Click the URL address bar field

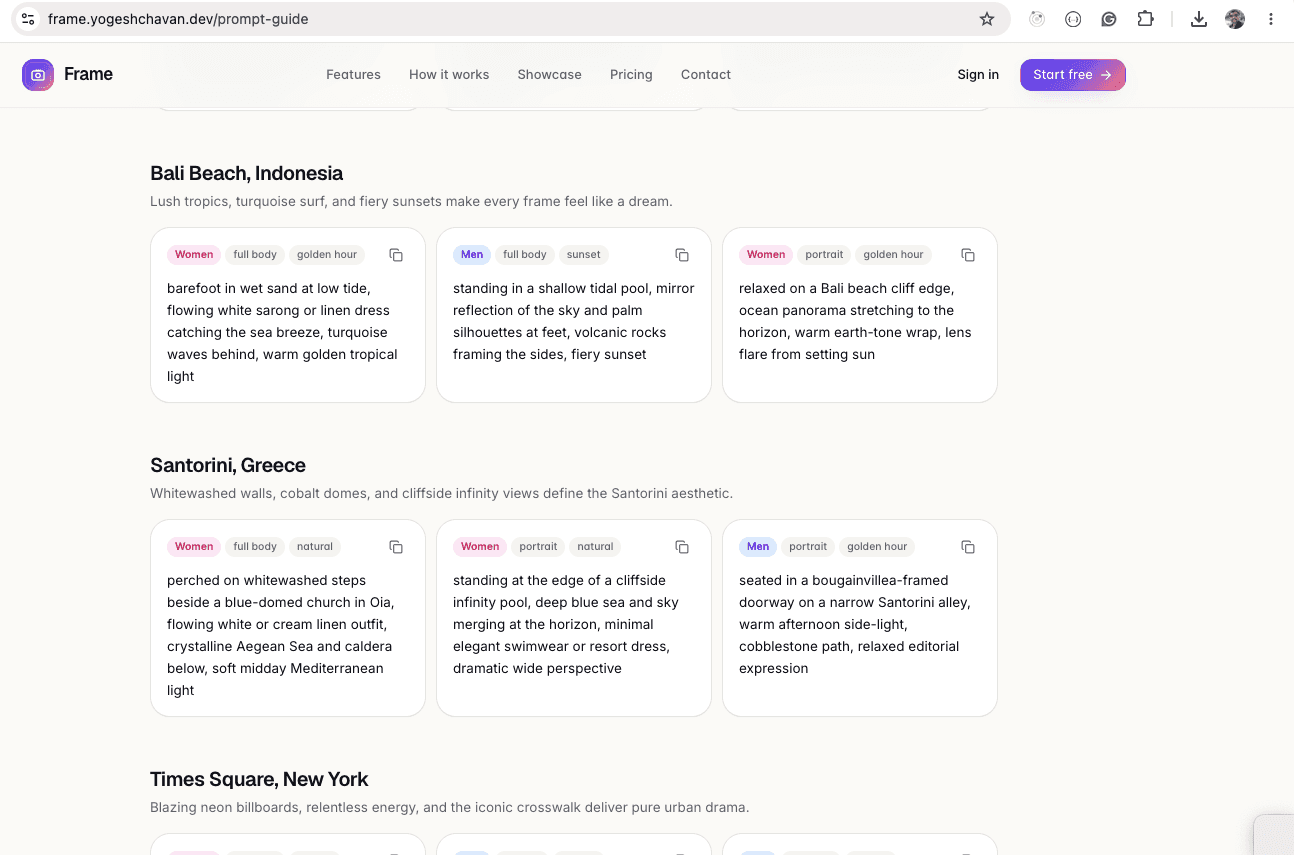click(x=500, y=19)
